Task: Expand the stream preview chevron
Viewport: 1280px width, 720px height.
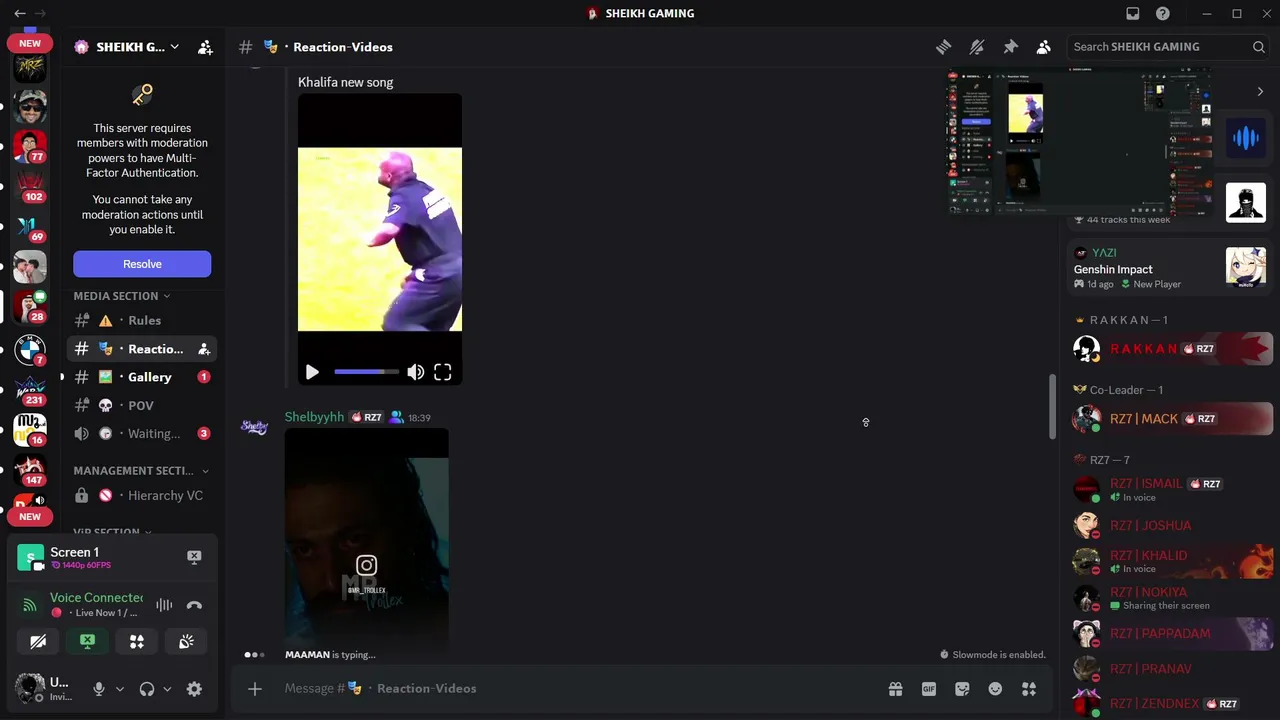Action: pyautogui.click(x=1260, y=92)
